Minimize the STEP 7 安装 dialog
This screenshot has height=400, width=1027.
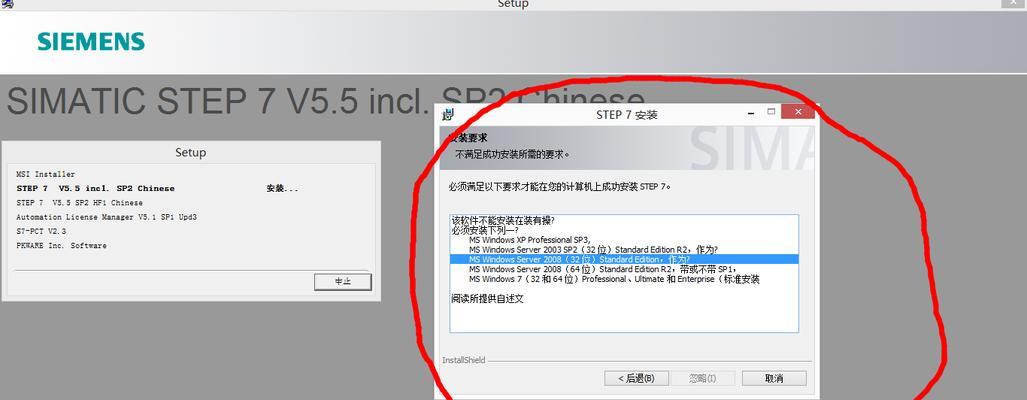pos(751,113)
